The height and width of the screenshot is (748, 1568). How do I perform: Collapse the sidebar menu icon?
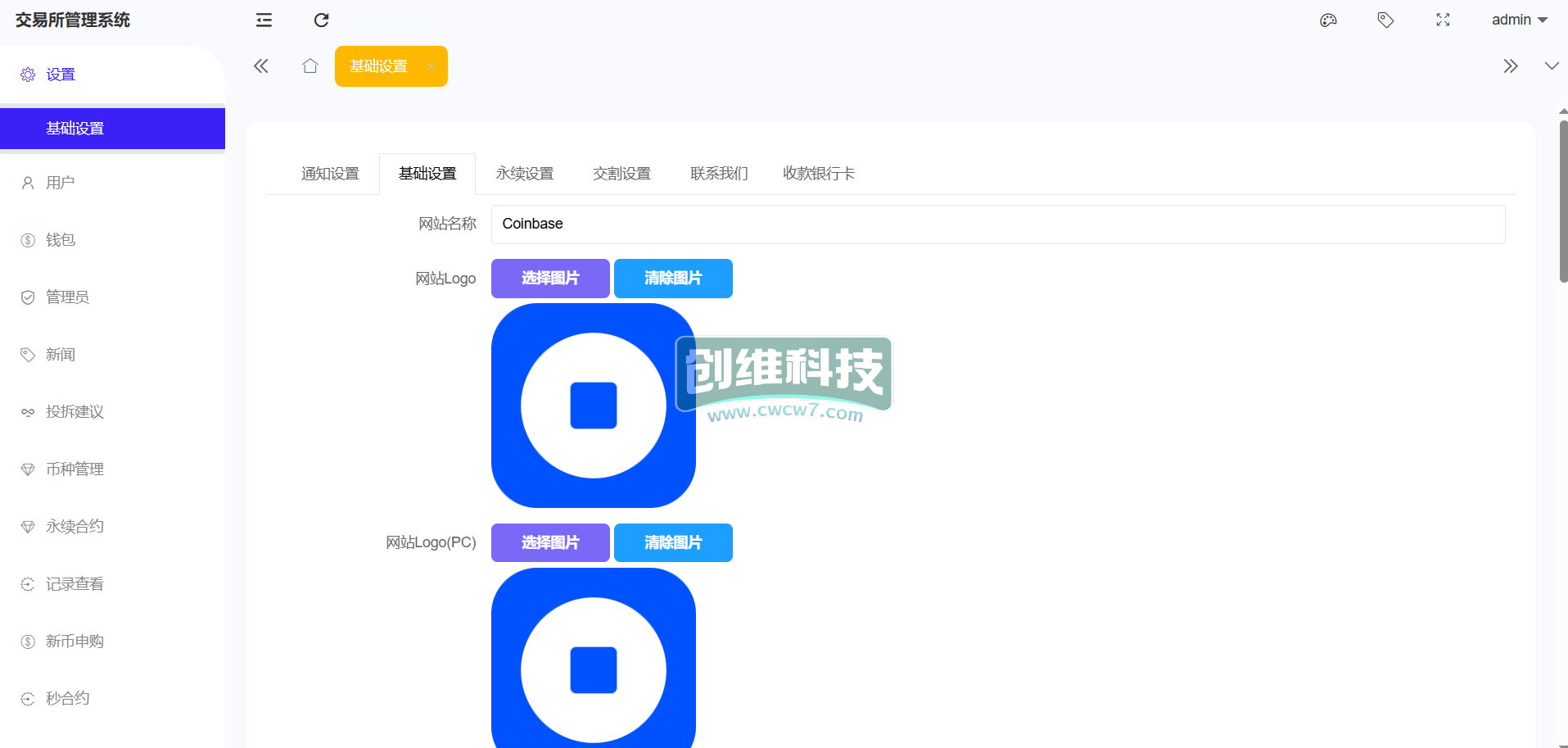264,20
